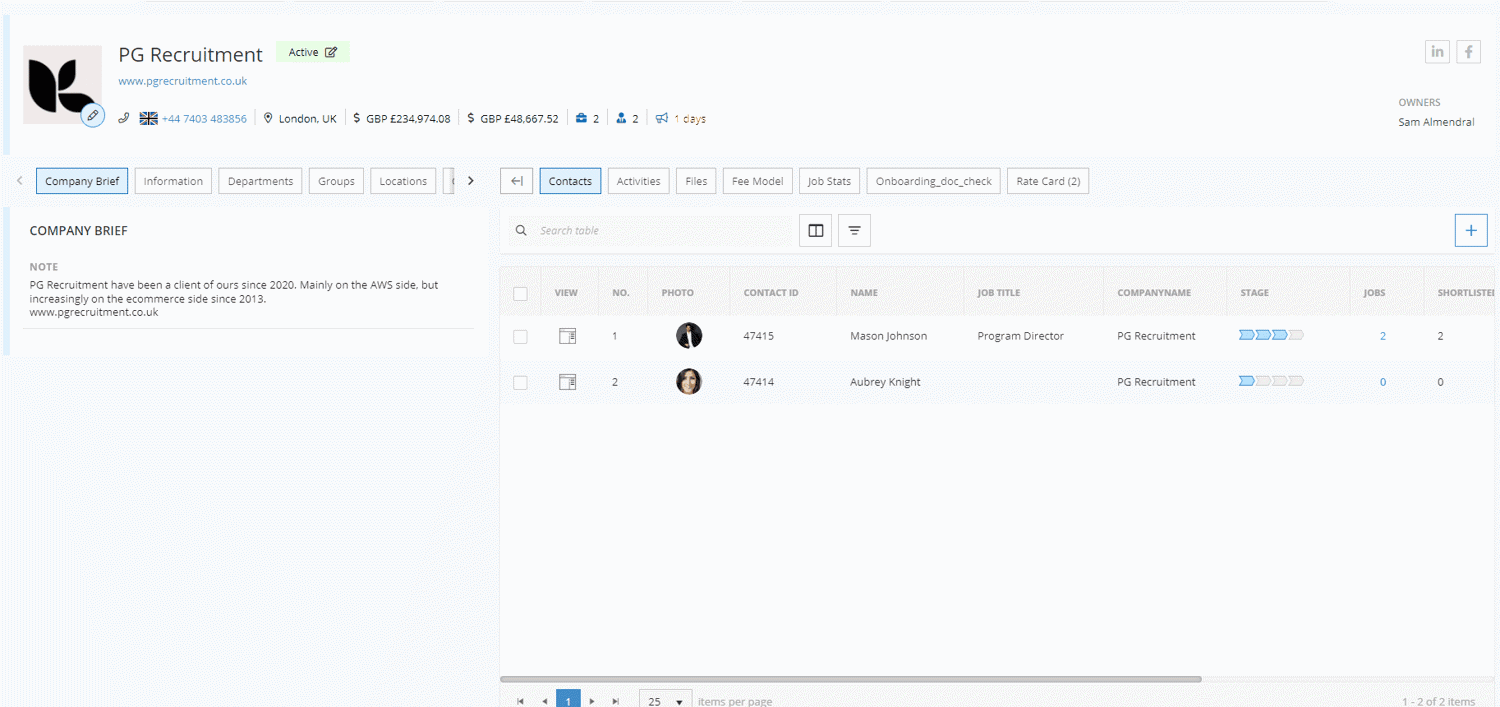Open the Groups tab
The width and height of the screenshot is (1500, 707).
click(x=336, y=181)
